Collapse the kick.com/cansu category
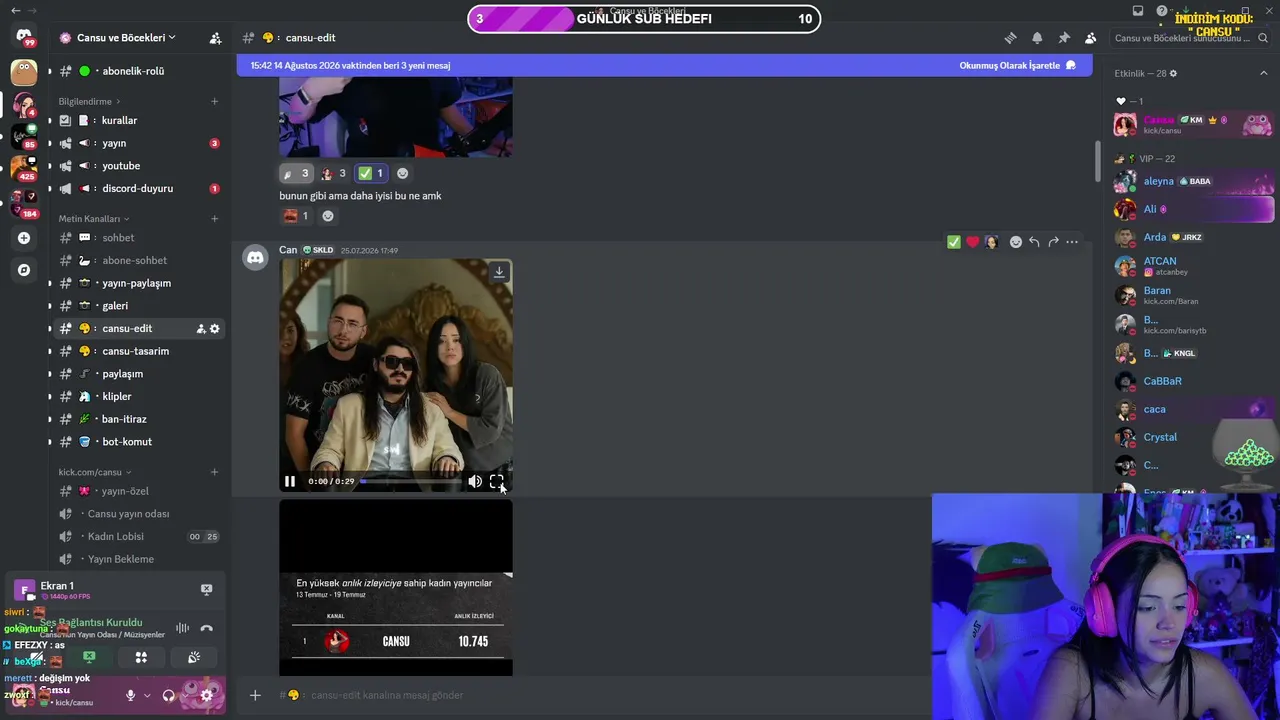 pos(95,472)
